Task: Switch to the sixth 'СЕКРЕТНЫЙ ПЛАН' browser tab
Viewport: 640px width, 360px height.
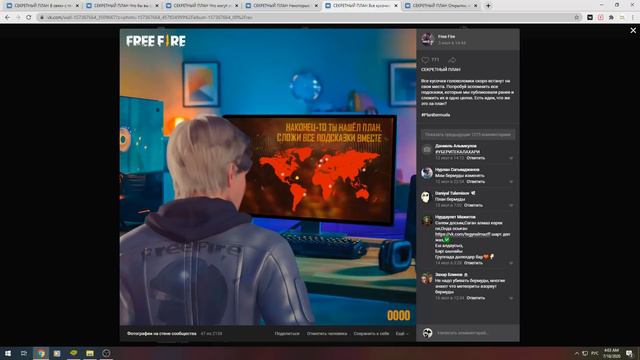Action: pyautogui.click(x=441, y=6)
